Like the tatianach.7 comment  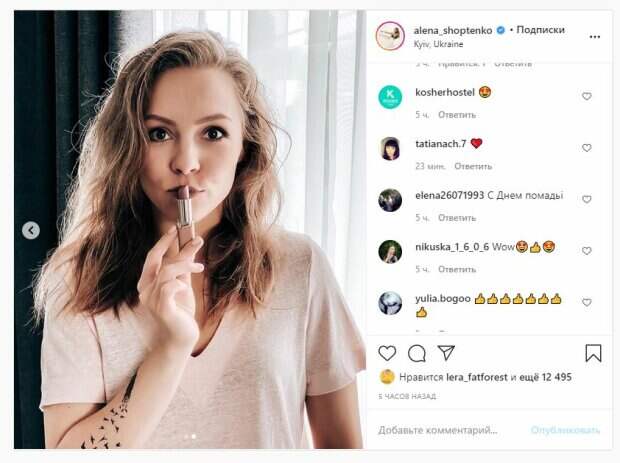[x=587, y=148]
